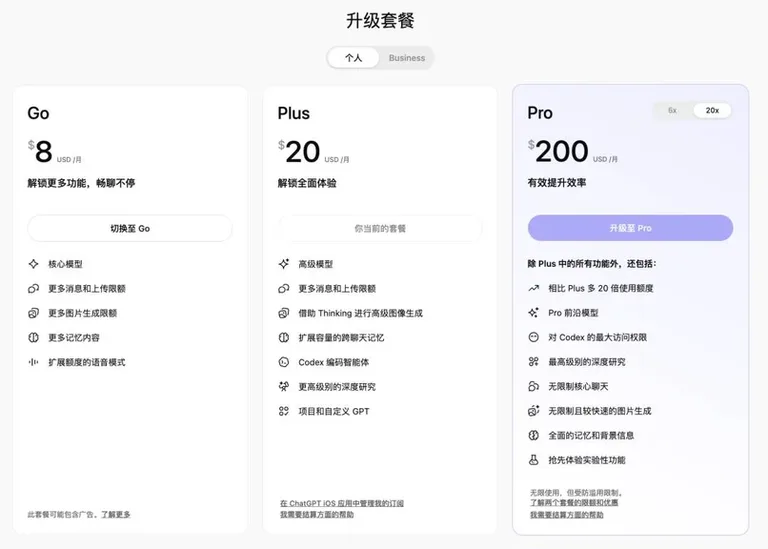
Task: Click the 无限使用，但受防滥用限制 note
Action: 576,493
